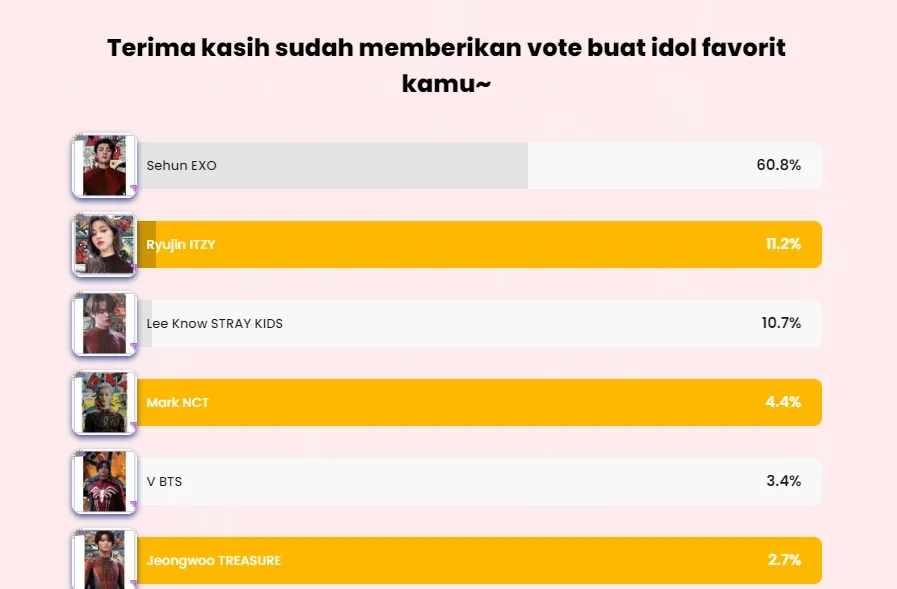897x589 pixels.
Task: Click the Sehun EXO name label
Action: click(181, 165)
